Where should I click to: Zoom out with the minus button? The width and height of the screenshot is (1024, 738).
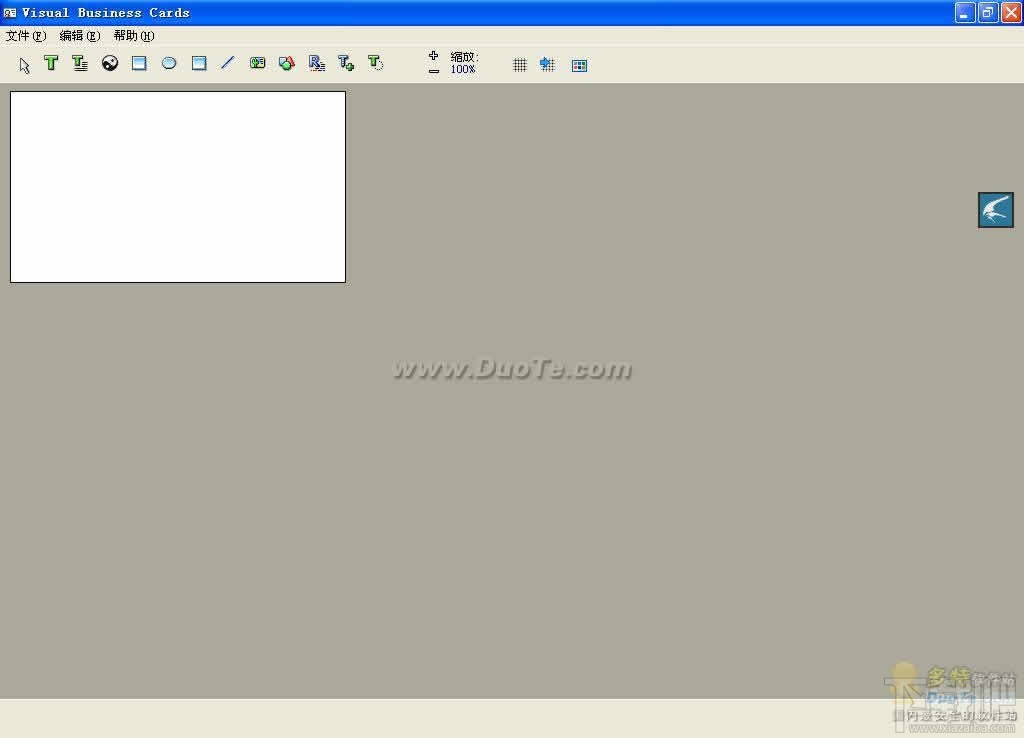coord(434,71)
